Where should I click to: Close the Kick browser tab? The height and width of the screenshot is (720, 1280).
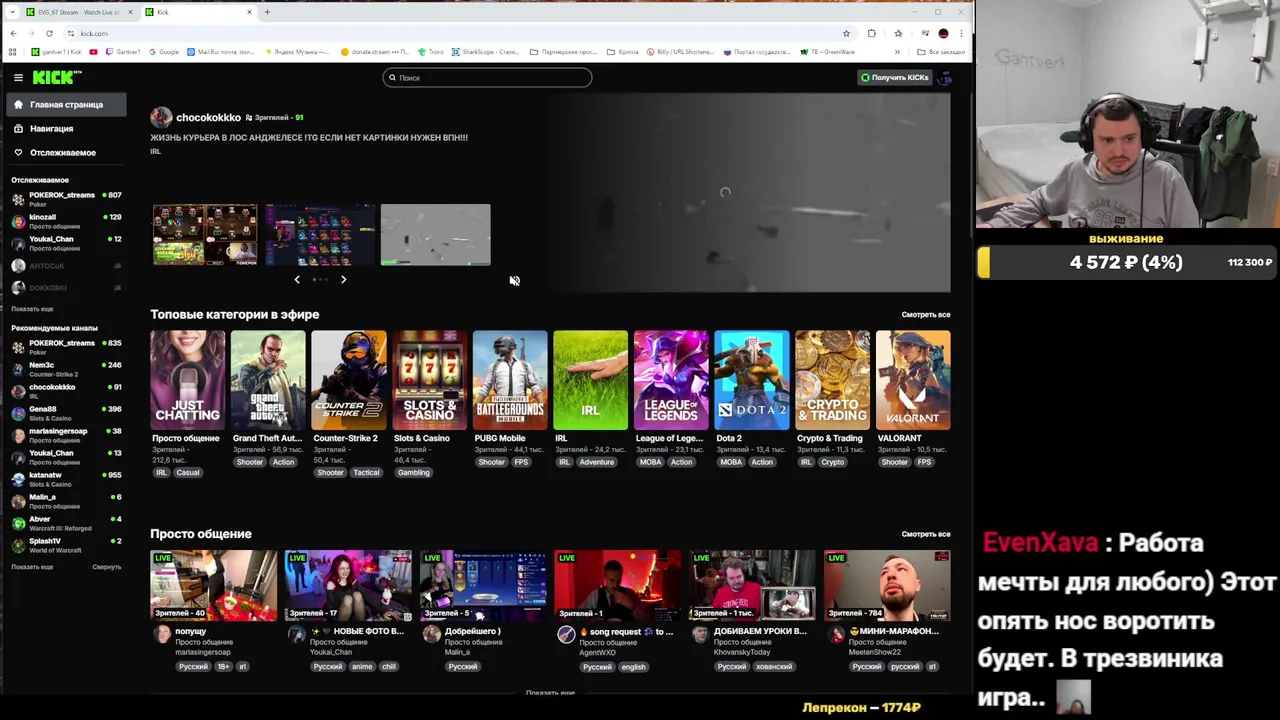click(x=250, y=12)
